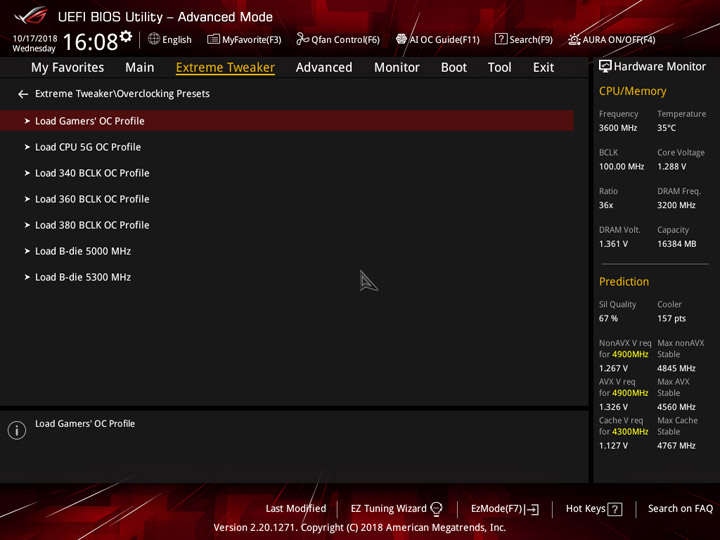Click the 10/17/2018 date
The image size is (720, 540).
[35, 39]
